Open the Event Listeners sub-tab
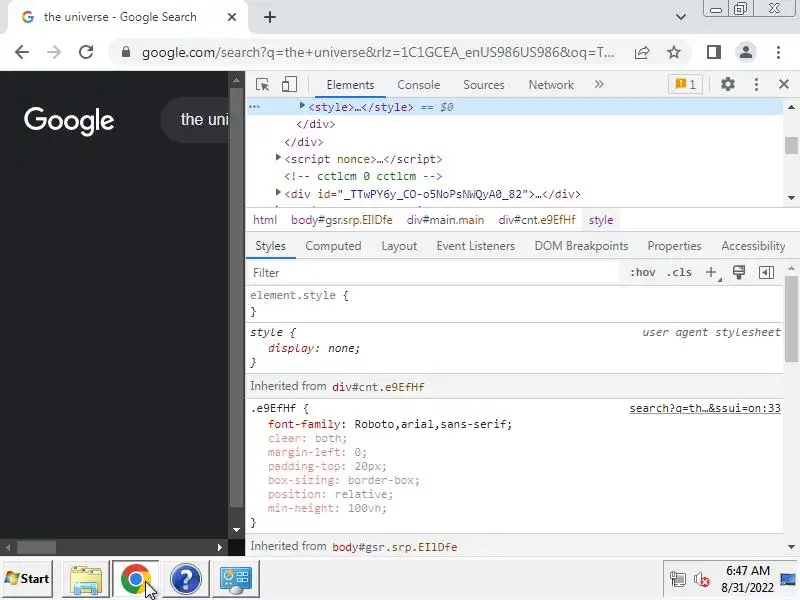 click(x=476, y=246)
